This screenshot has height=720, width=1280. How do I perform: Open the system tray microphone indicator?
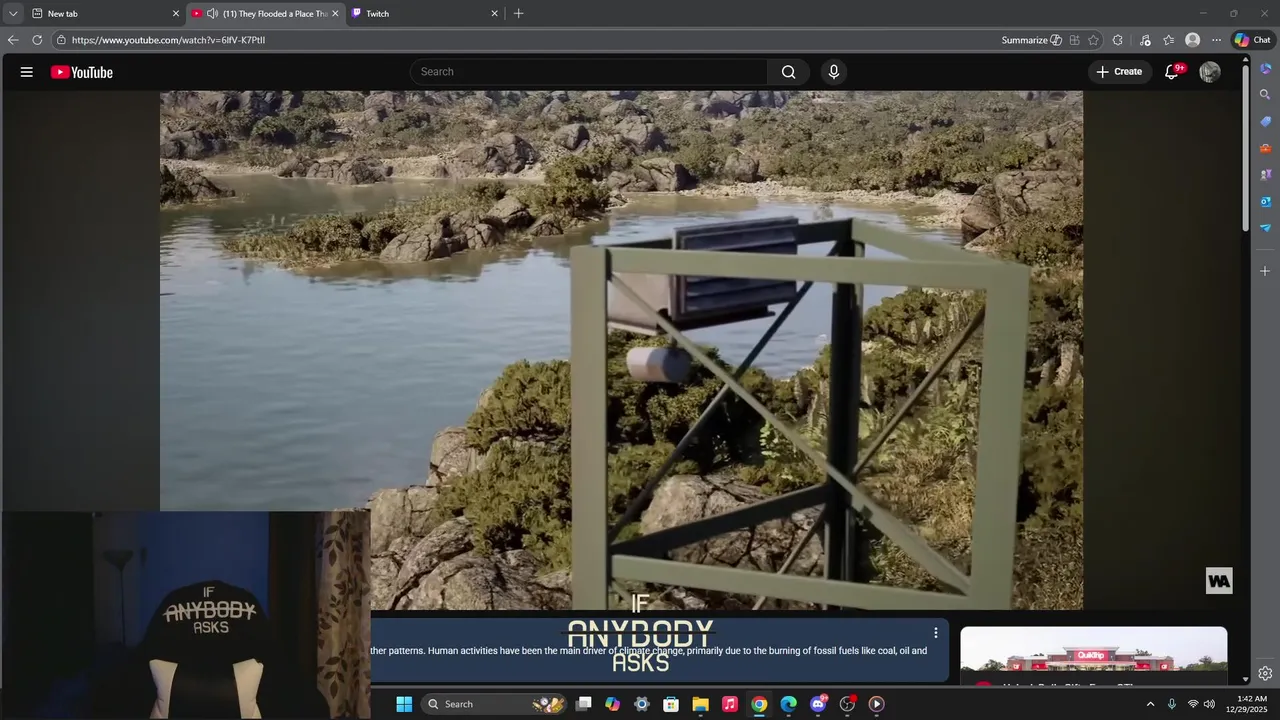click(x=1172, y=704)
